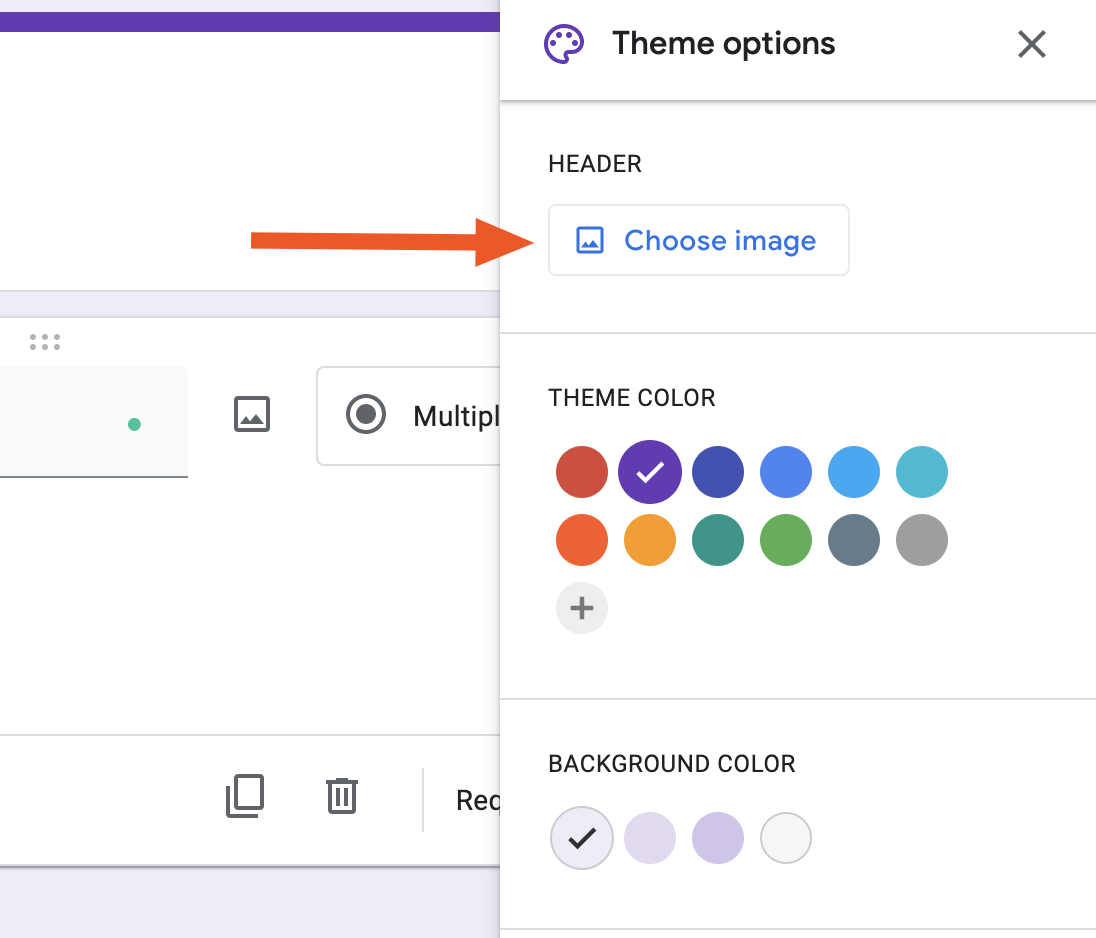Select the green theme color

[786, 540]
